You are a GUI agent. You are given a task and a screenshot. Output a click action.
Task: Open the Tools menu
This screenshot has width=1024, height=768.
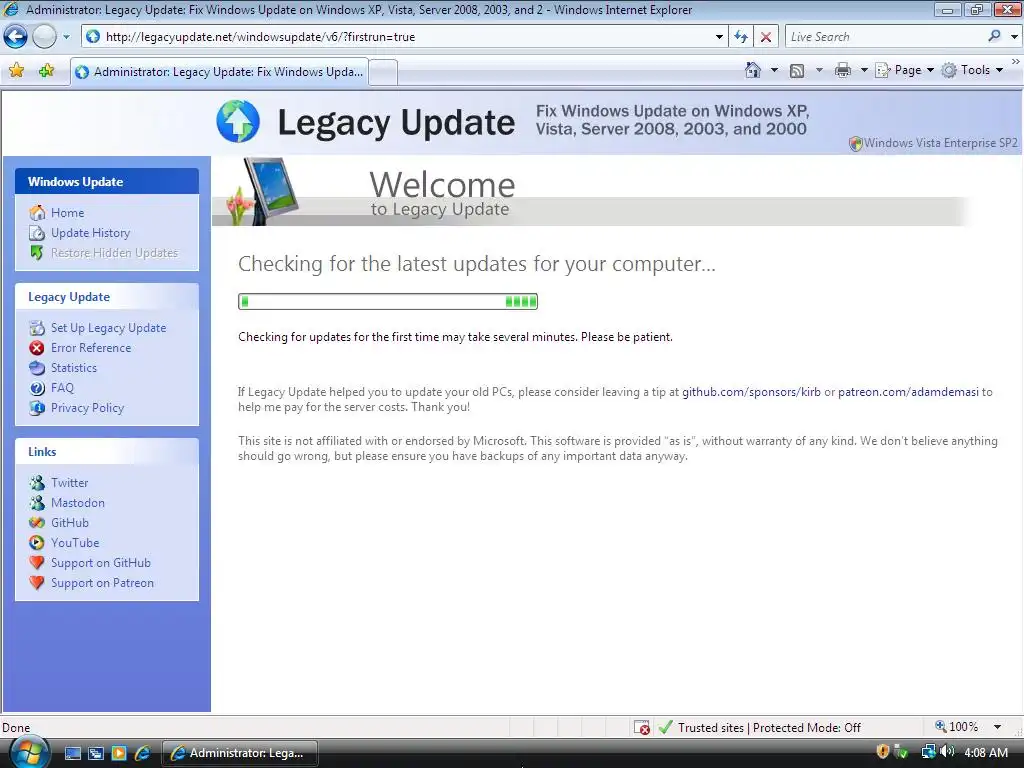[x=972, y=70]
